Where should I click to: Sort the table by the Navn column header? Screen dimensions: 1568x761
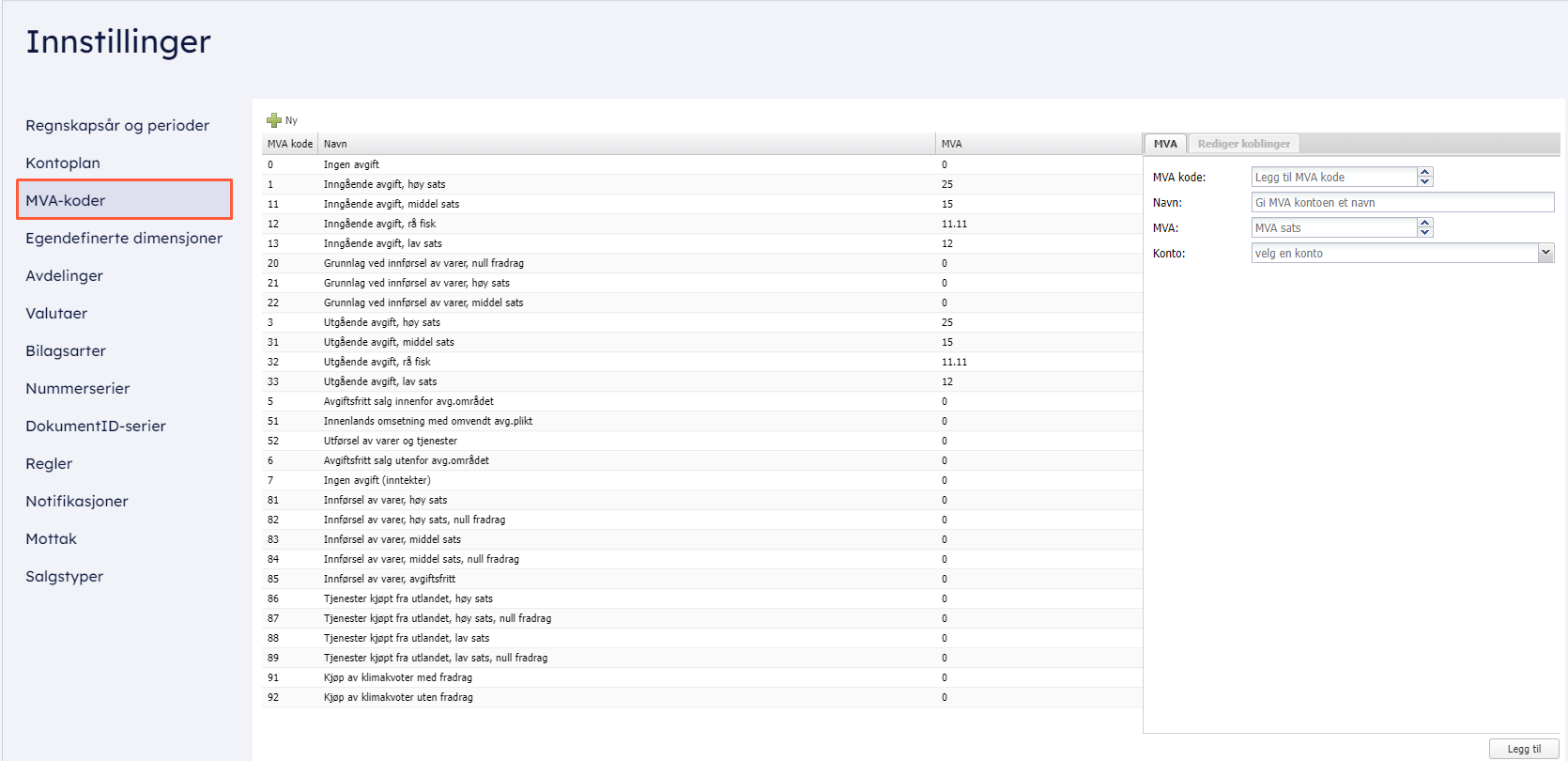(335, 144)
